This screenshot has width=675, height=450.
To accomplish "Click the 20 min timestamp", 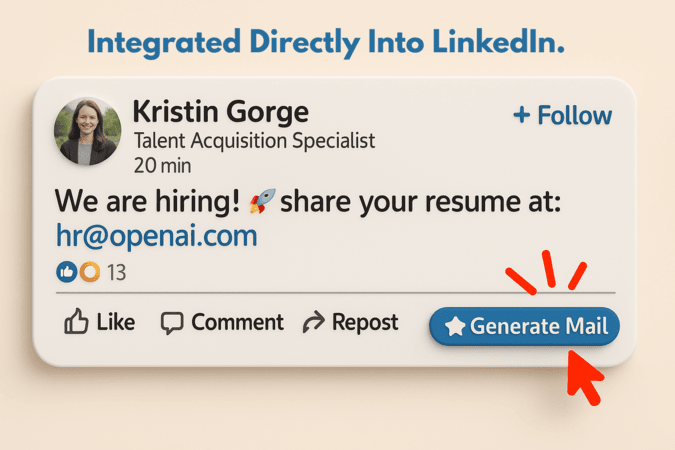I will click(x=162, y=166).
